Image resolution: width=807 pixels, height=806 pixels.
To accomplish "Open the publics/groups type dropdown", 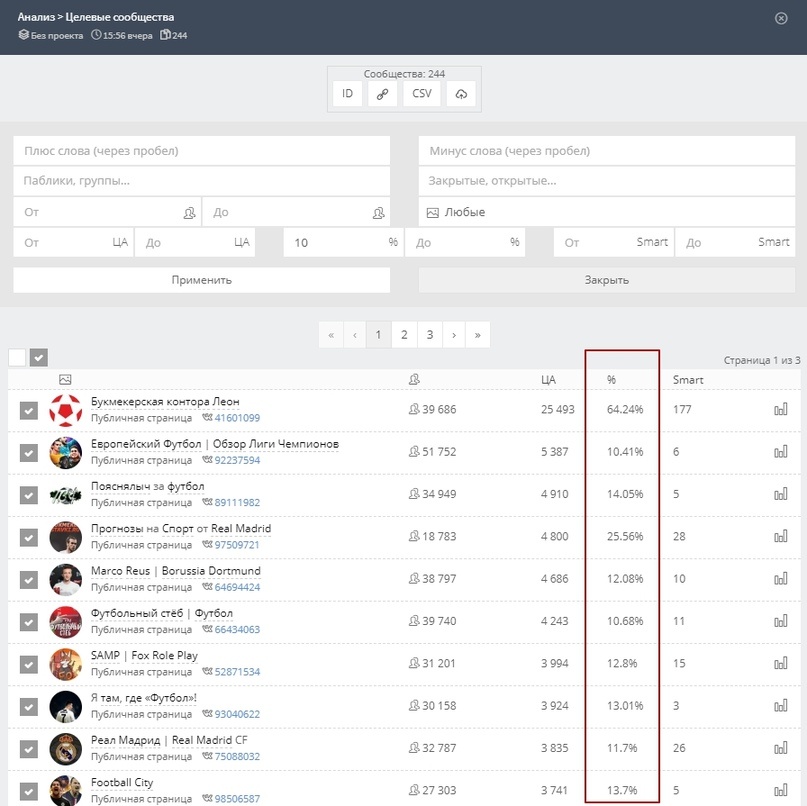I will [202, 181].
